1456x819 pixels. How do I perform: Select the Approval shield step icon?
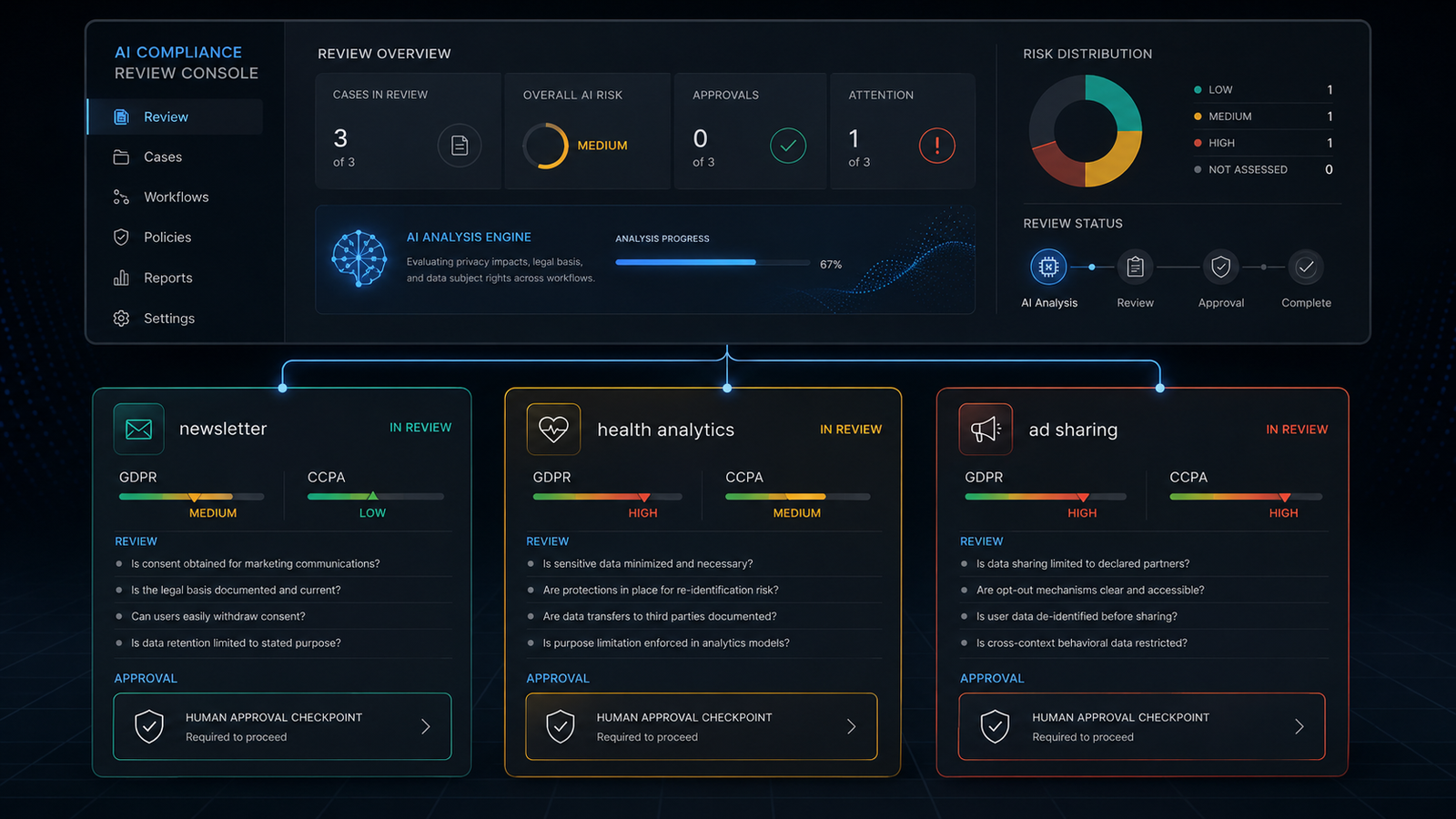pos(1220,267)
